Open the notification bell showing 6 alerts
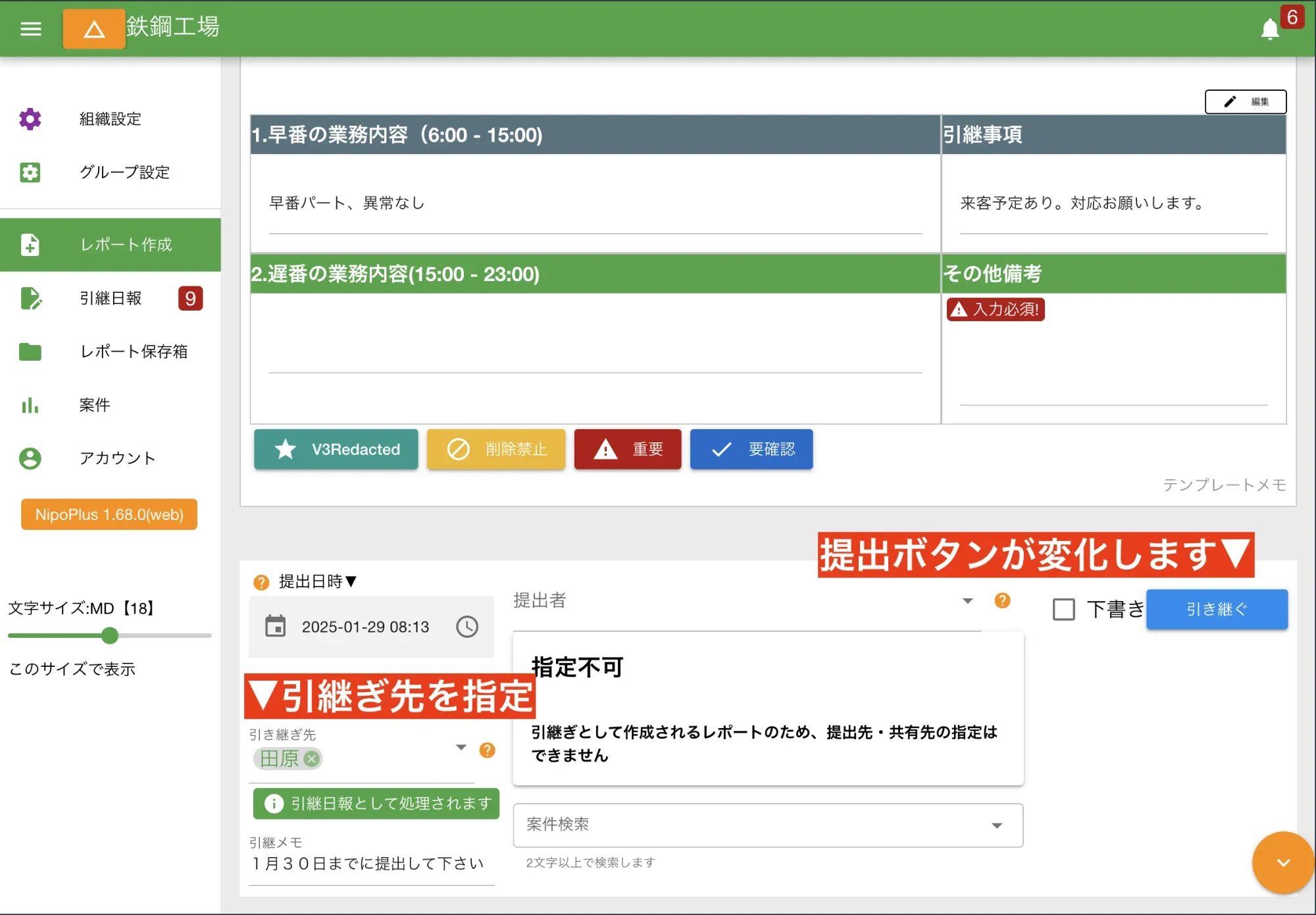Viewport: 1316px width, 915px height. [1269, 29]
